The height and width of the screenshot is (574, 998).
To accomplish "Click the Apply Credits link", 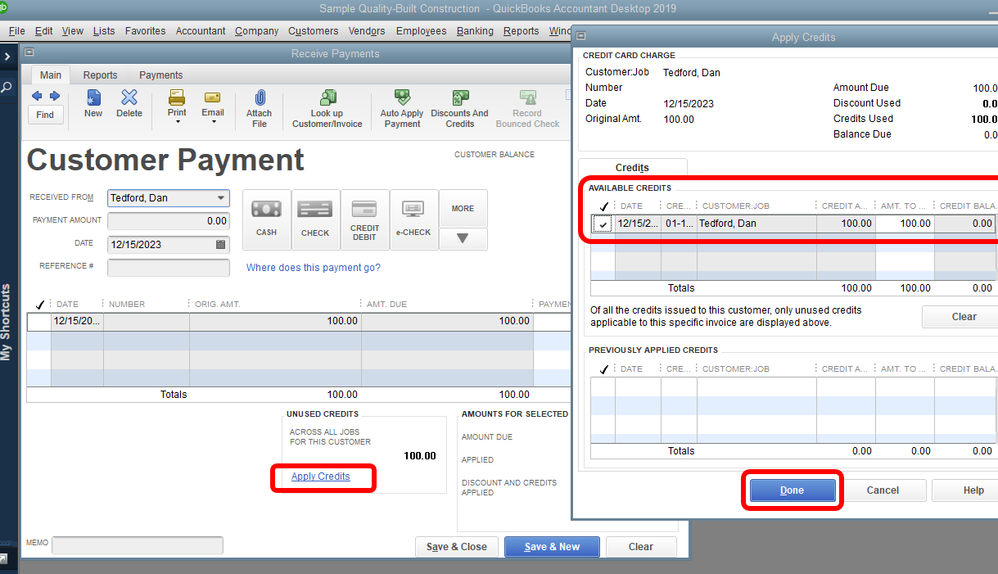I will coord(321,477).
